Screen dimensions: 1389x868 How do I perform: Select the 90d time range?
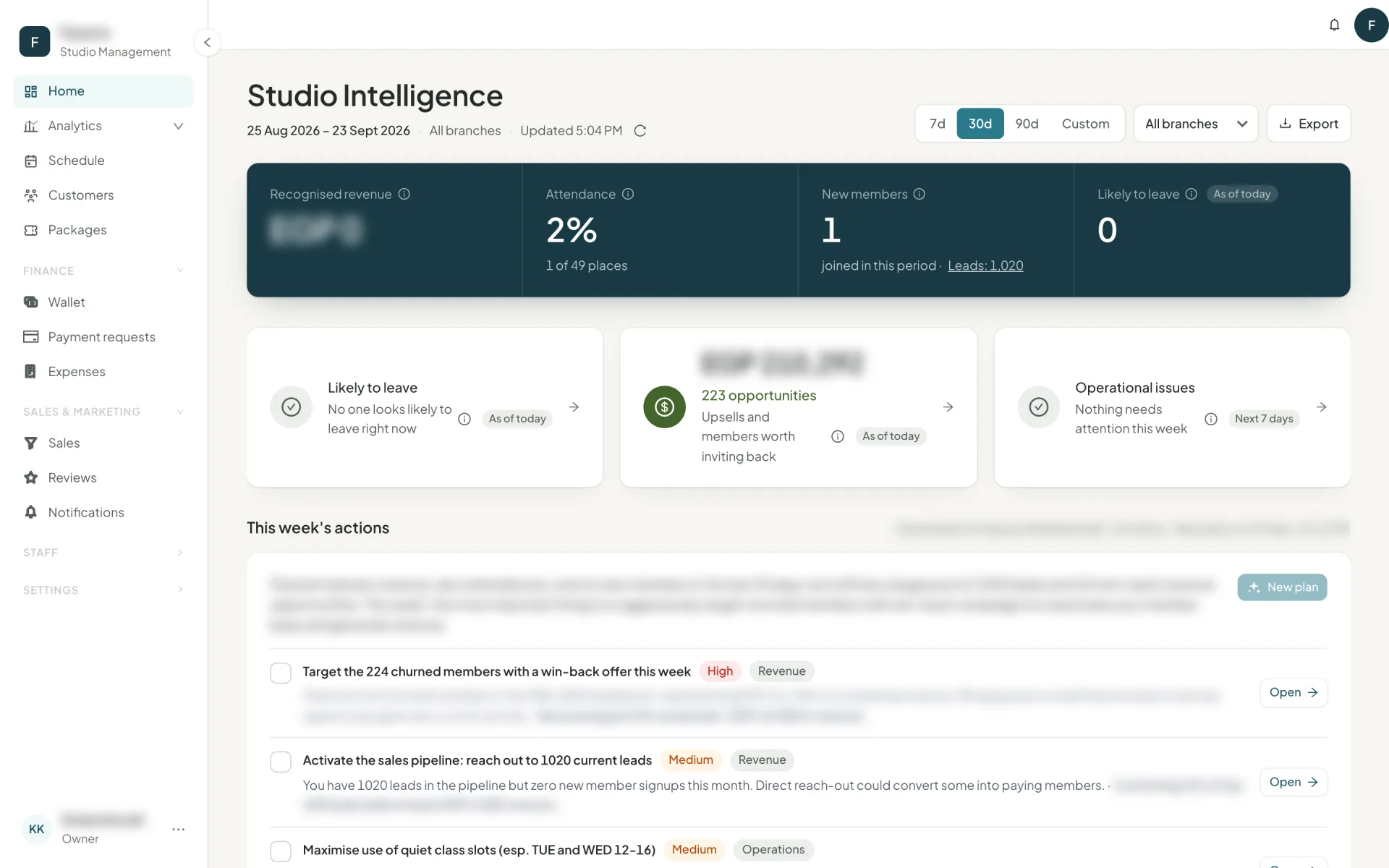click(1027, 124)
